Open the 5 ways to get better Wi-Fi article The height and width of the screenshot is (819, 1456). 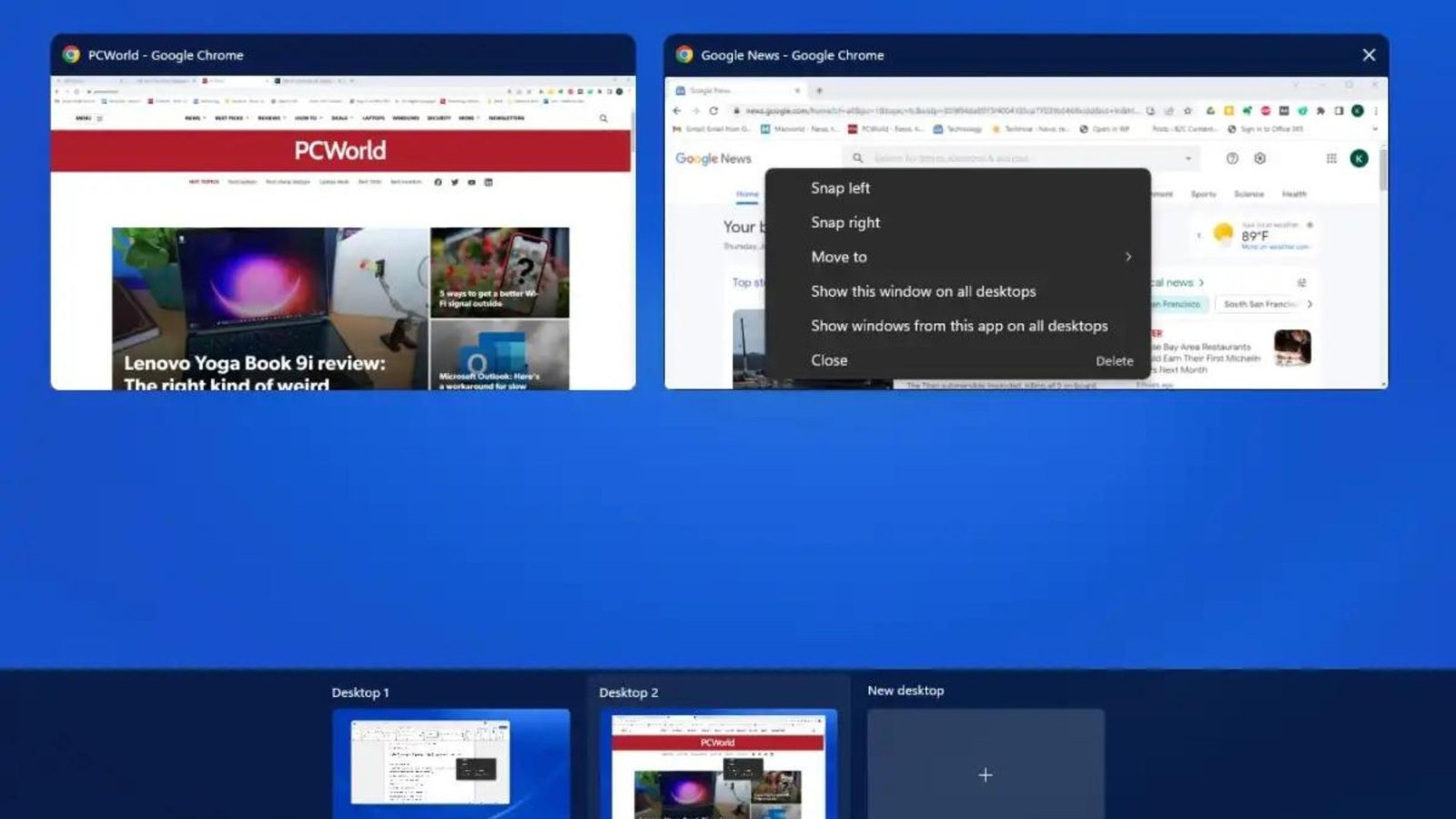click(500, 272)
